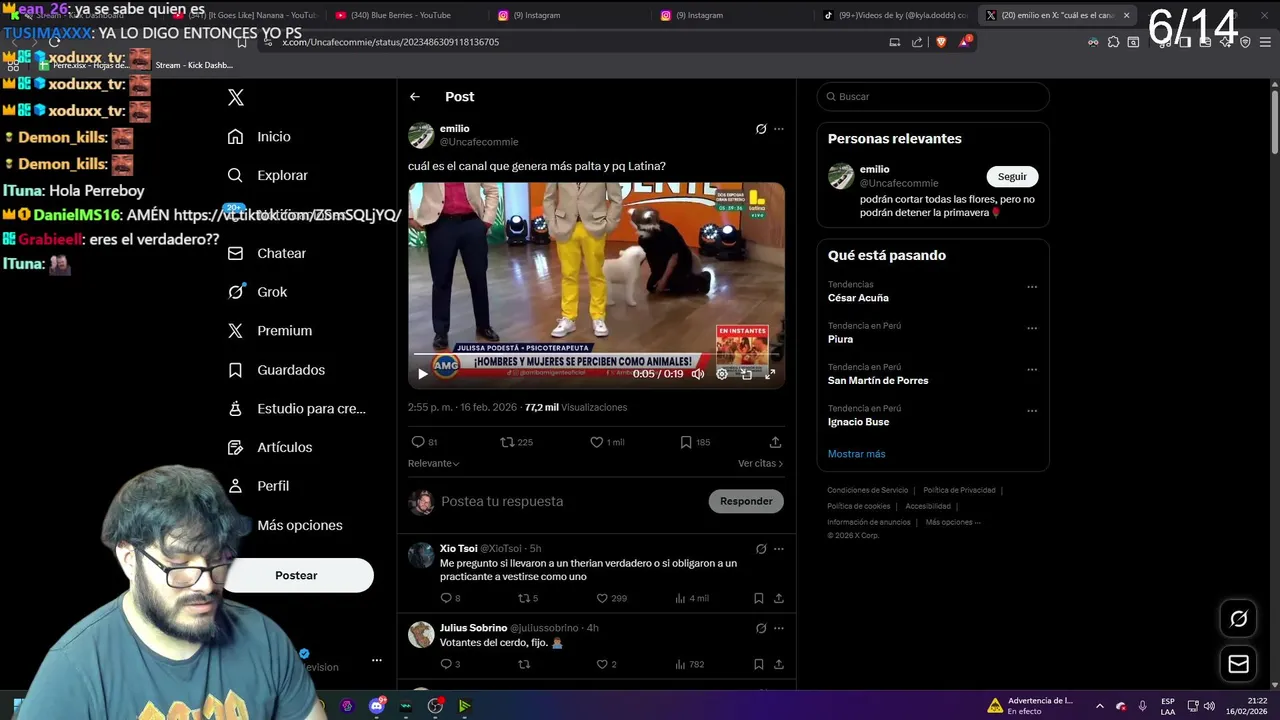This screenshot has width=1280, height=720.
Task: Open video settings gear
Action: pos(722,374)
